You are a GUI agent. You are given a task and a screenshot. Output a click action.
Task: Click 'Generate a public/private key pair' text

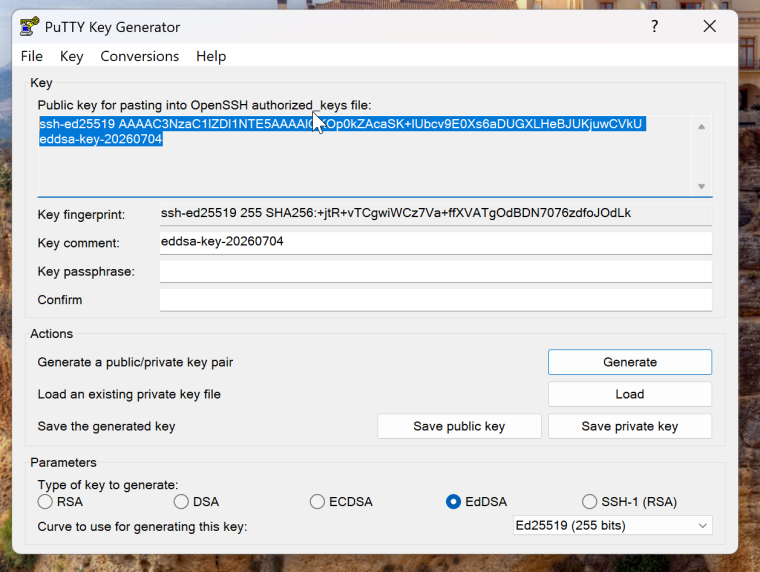pyautogui.click(x=135, y=363)
